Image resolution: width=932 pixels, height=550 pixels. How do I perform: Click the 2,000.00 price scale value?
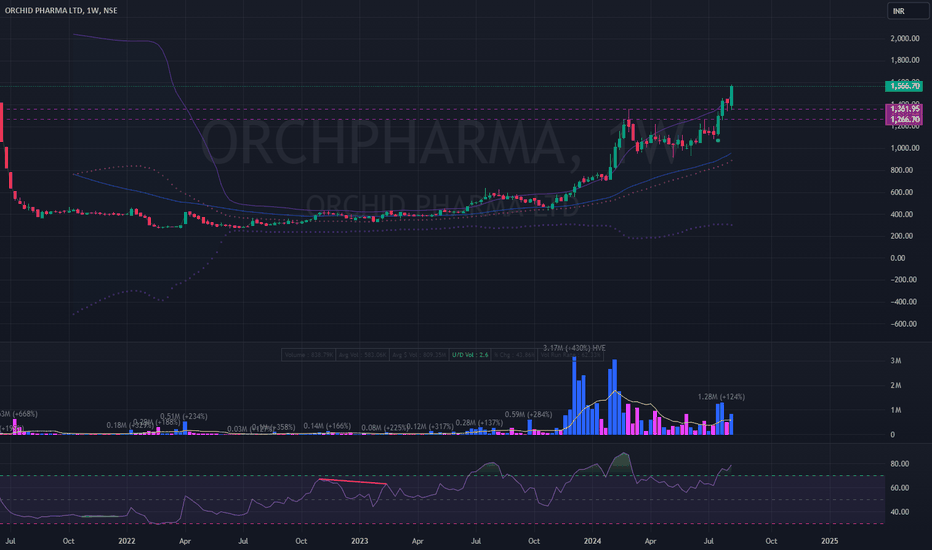(905, 39)
